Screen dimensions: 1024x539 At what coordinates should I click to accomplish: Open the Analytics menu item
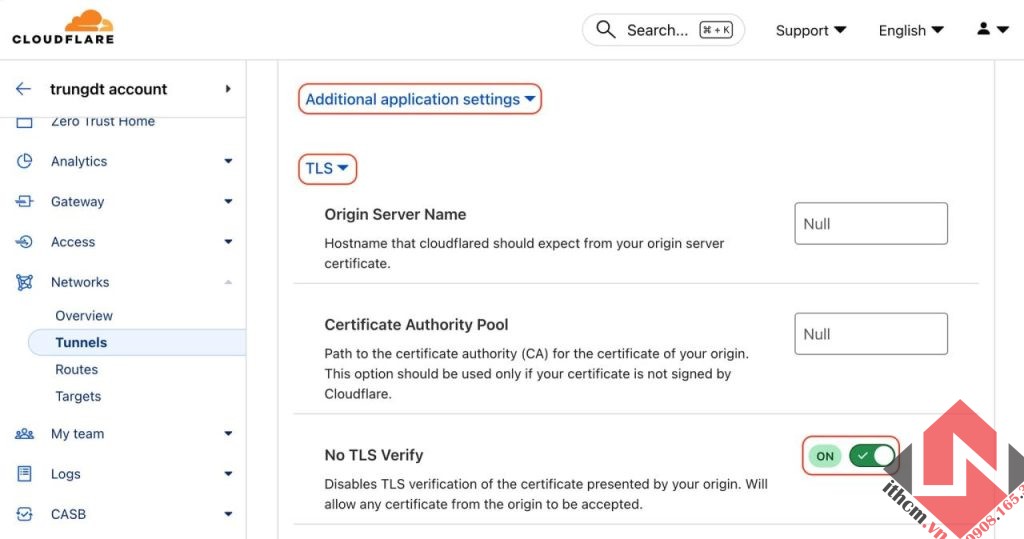click(x=79, y=161)
